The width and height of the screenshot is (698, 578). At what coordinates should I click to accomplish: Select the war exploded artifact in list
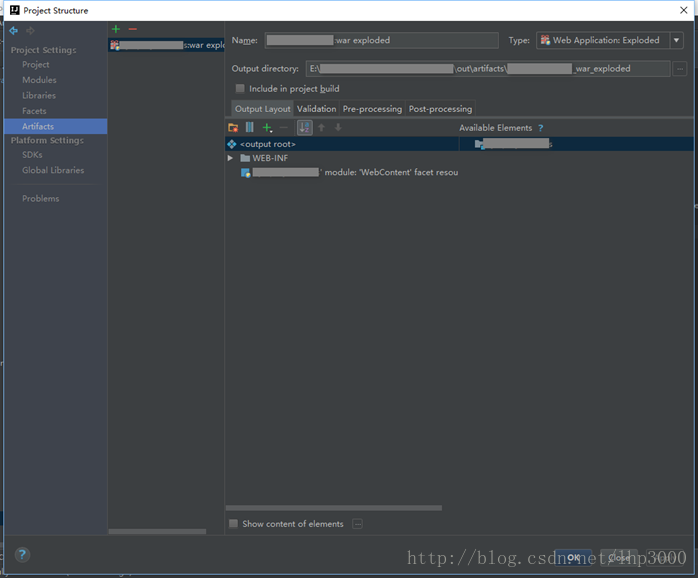click(x=166, y=45)
